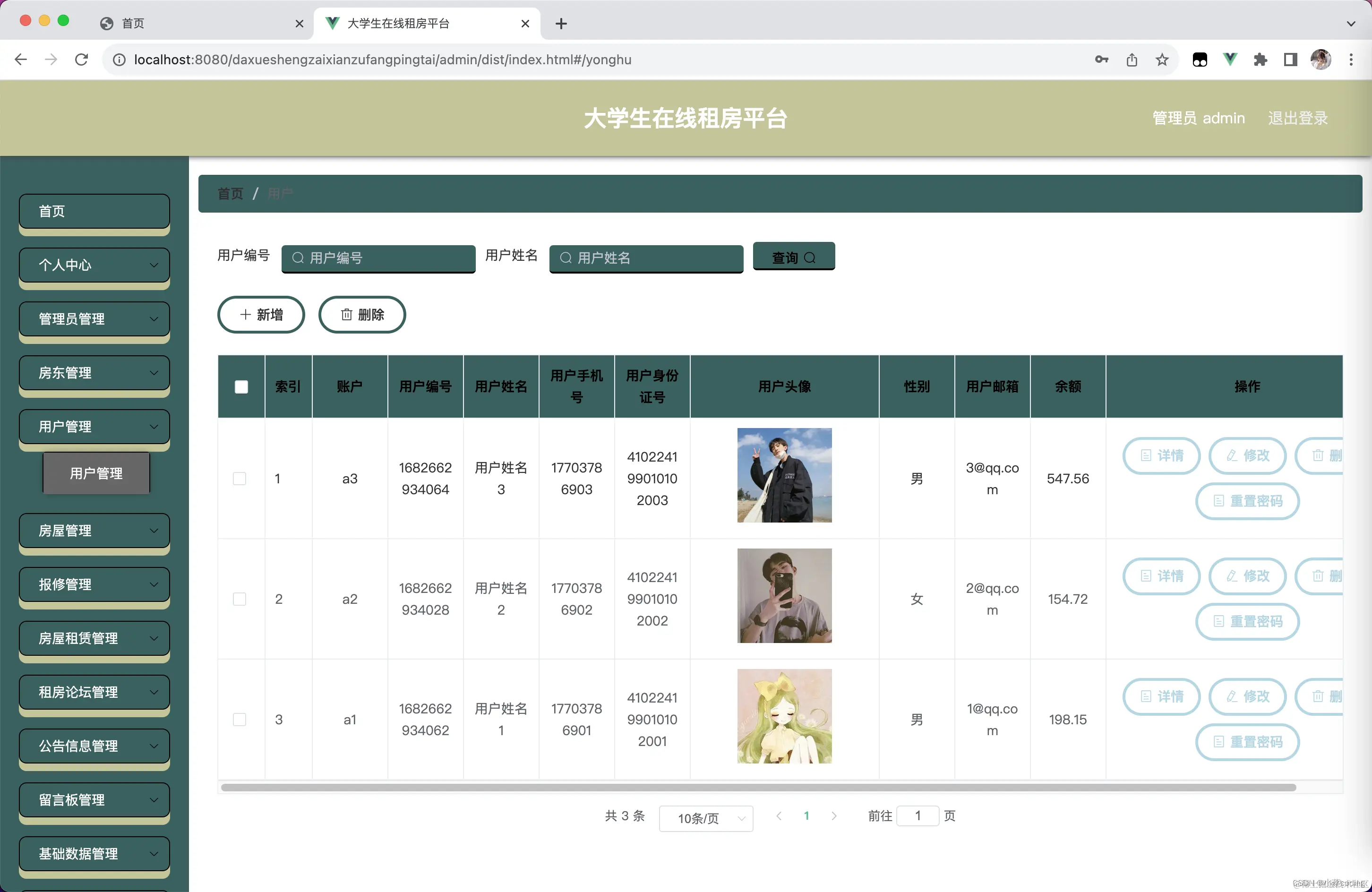Click the browser extensions puzzle icon
The width and height of the screenshot is (1372, 892).
click(1260, 60)
